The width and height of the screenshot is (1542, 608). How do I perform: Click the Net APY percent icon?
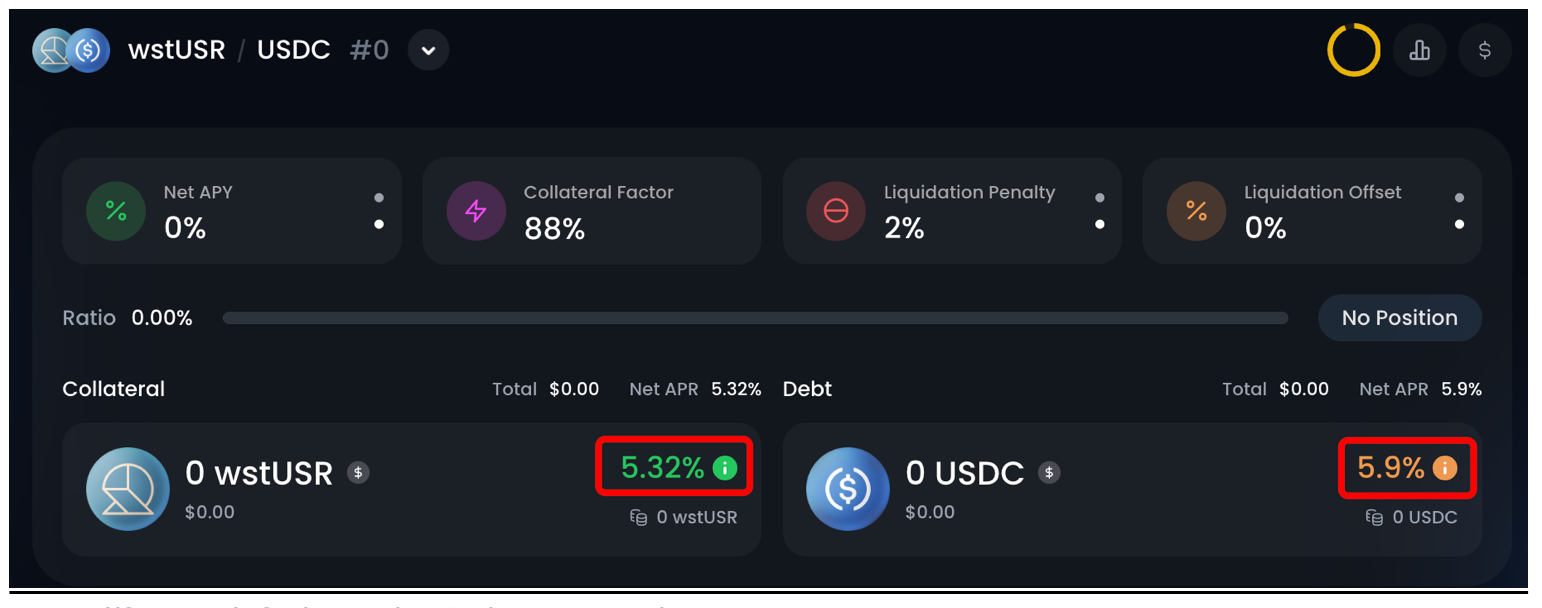point(116,210)
